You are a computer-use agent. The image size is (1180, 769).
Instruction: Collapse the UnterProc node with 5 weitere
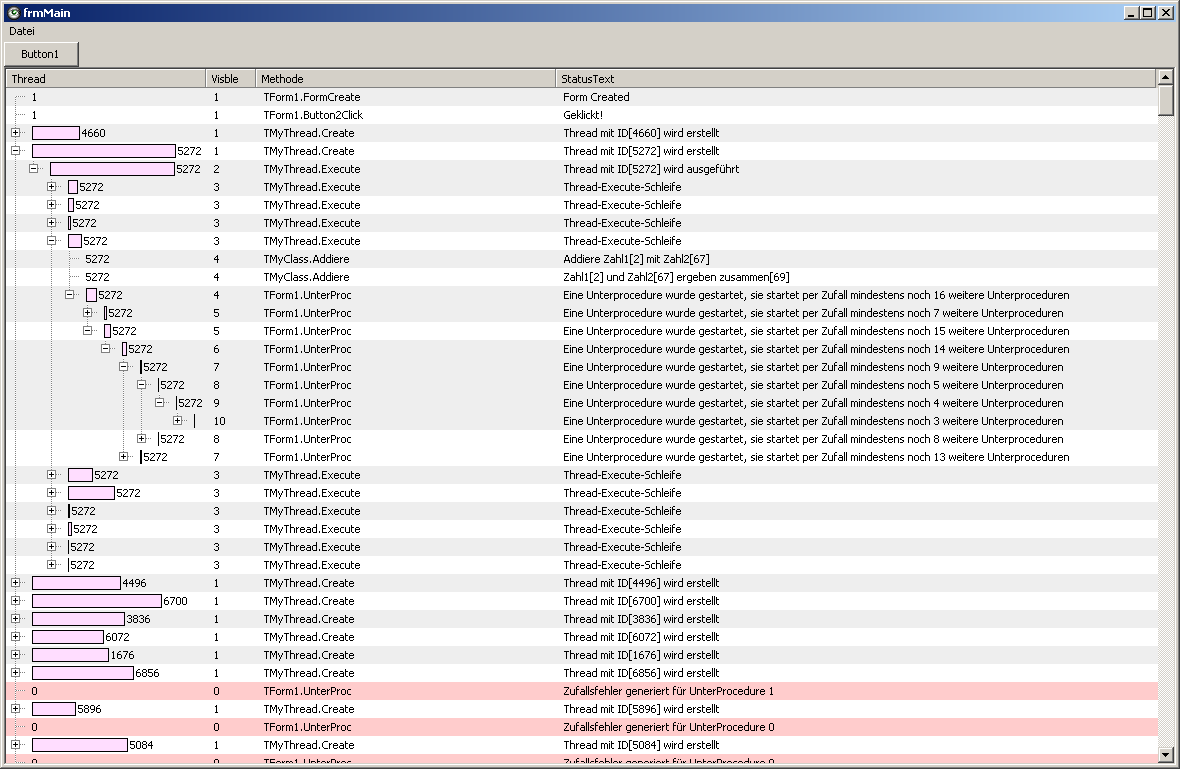pos(142,385)
